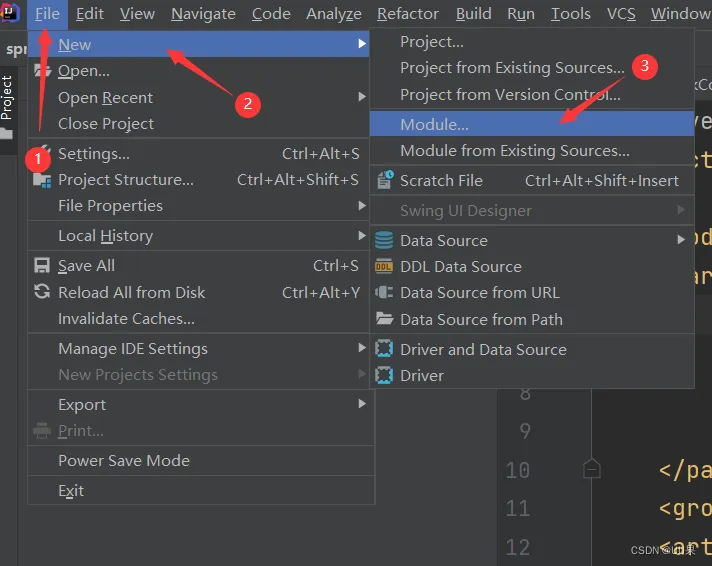The width and height of the screenshot is (712, 566).
Task: Open Project Structure... entry
Action: 198,180
